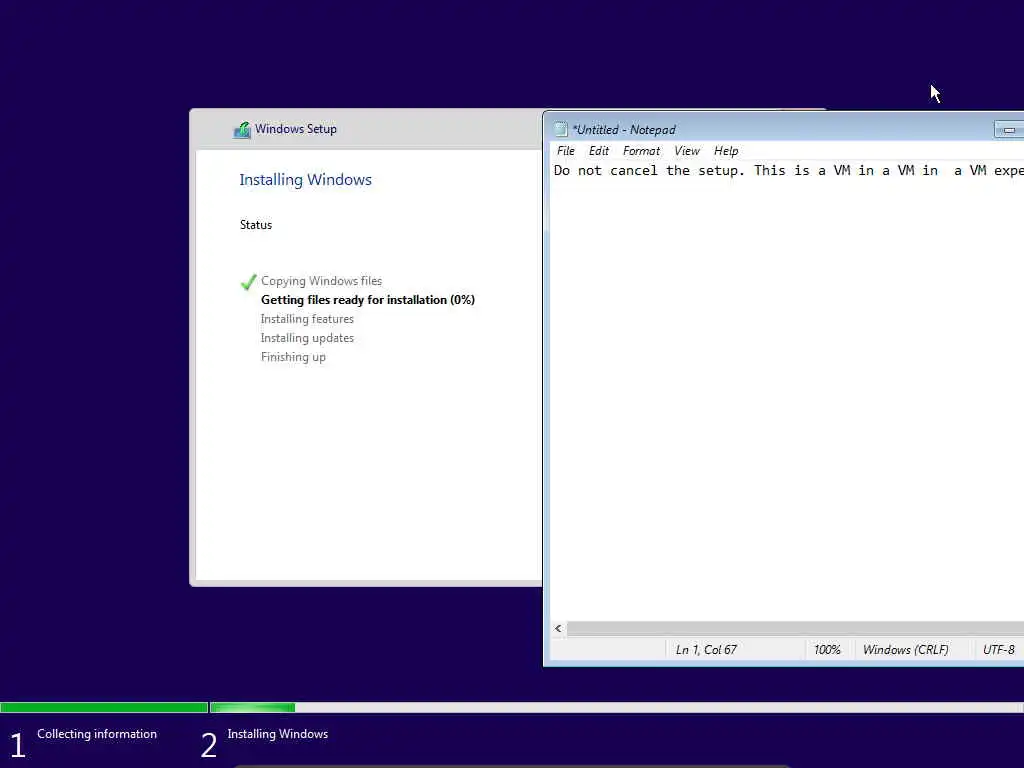
Task: Click the 'Ln 1, Col 67' status entry
Action: point(706,650)
